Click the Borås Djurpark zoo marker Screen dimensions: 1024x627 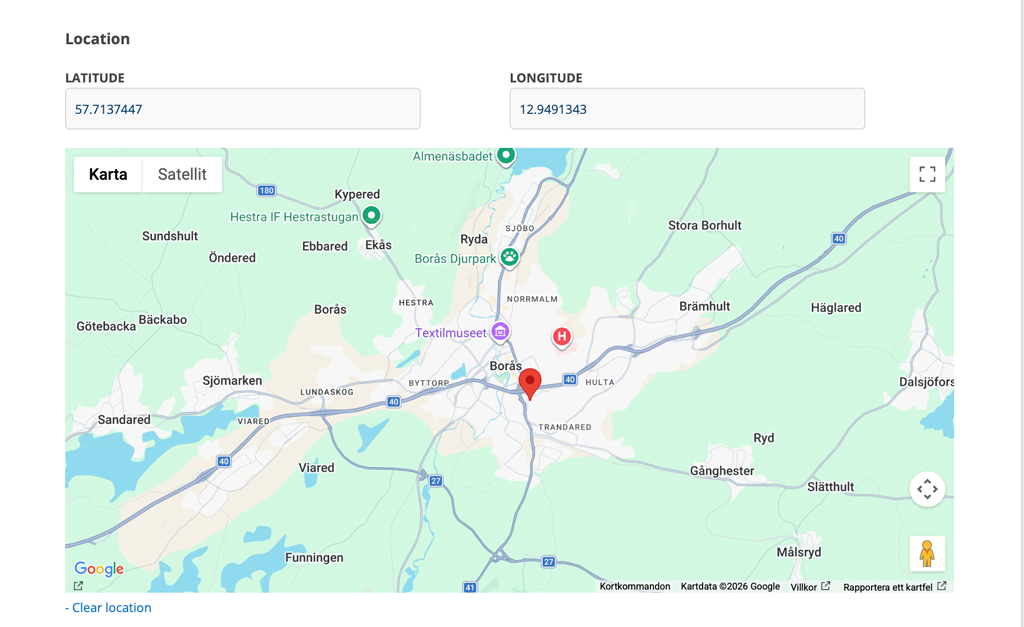coord(510,257)
